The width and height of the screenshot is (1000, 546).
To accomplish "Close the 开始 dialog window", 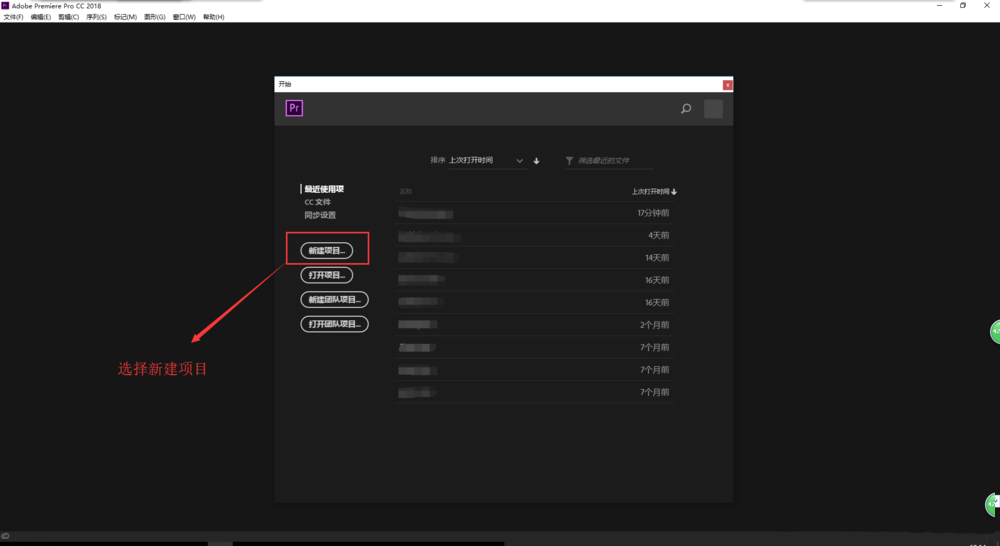I will pyautogui.click(x=727, y=85).
